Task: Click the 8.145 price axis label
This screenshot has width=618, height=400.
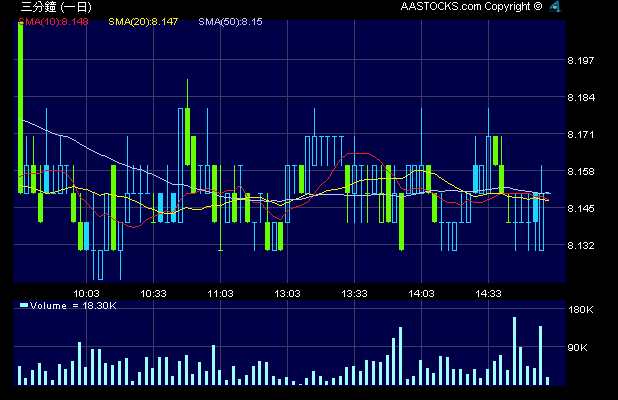Action: point(581,208)
